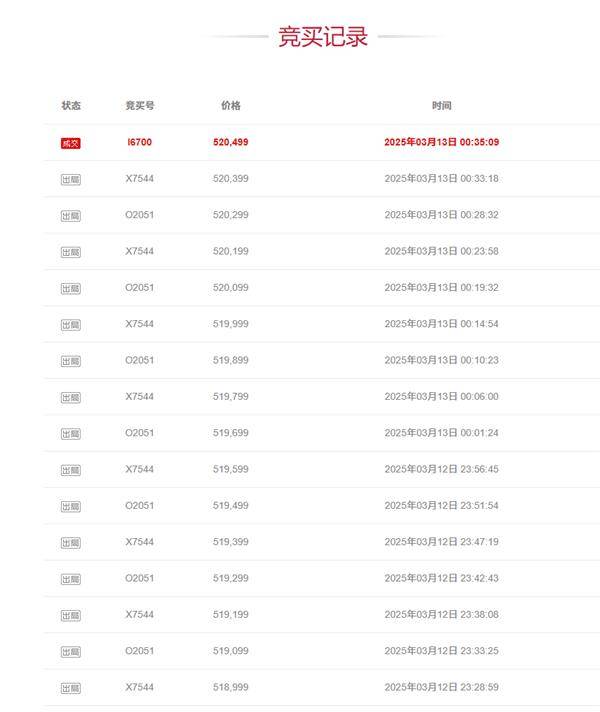
Task: Click the winning price 520,499
Action: pos(231,142)
